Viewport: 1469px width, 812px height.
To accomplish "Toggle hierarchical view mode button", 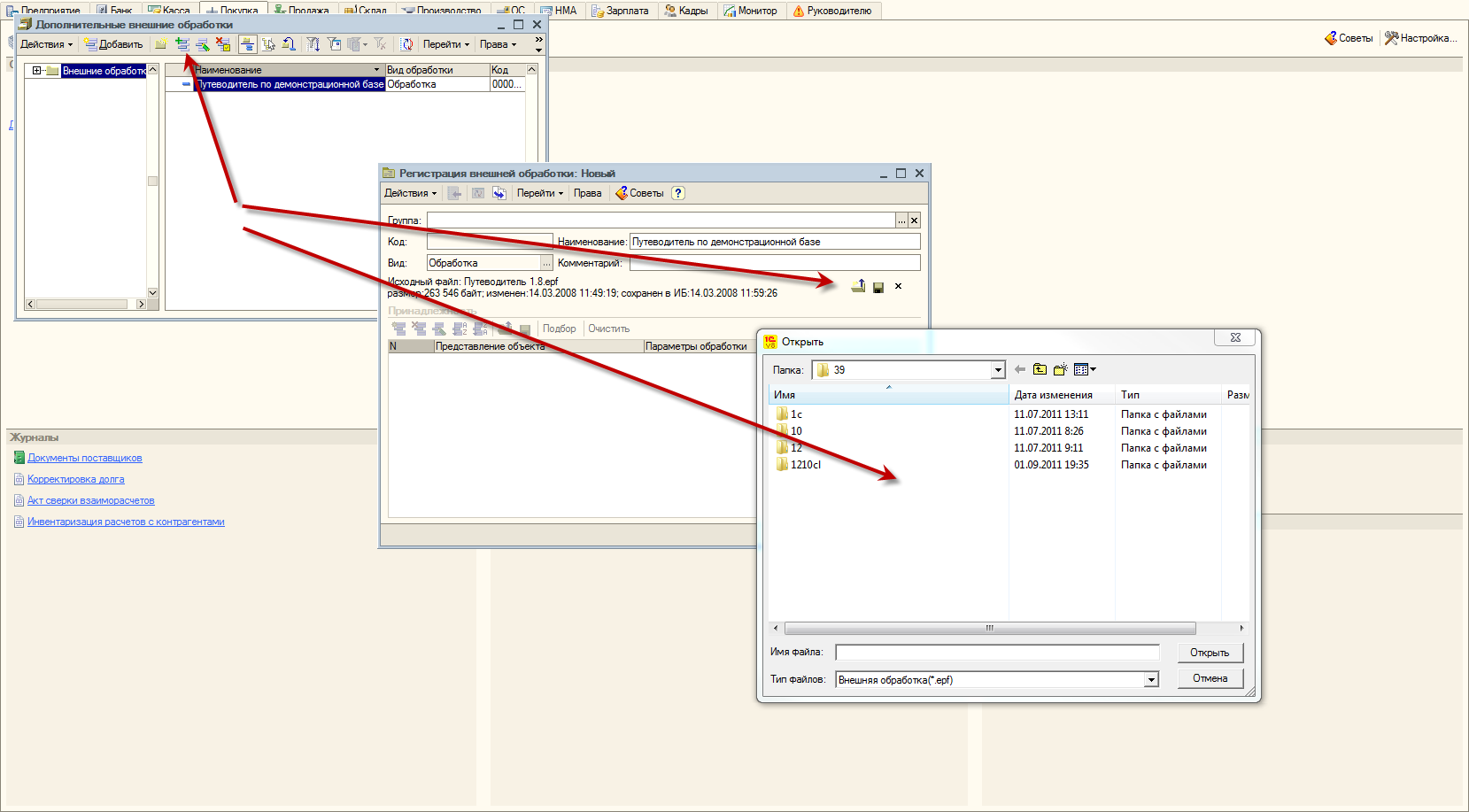I will tap(247, 44).
